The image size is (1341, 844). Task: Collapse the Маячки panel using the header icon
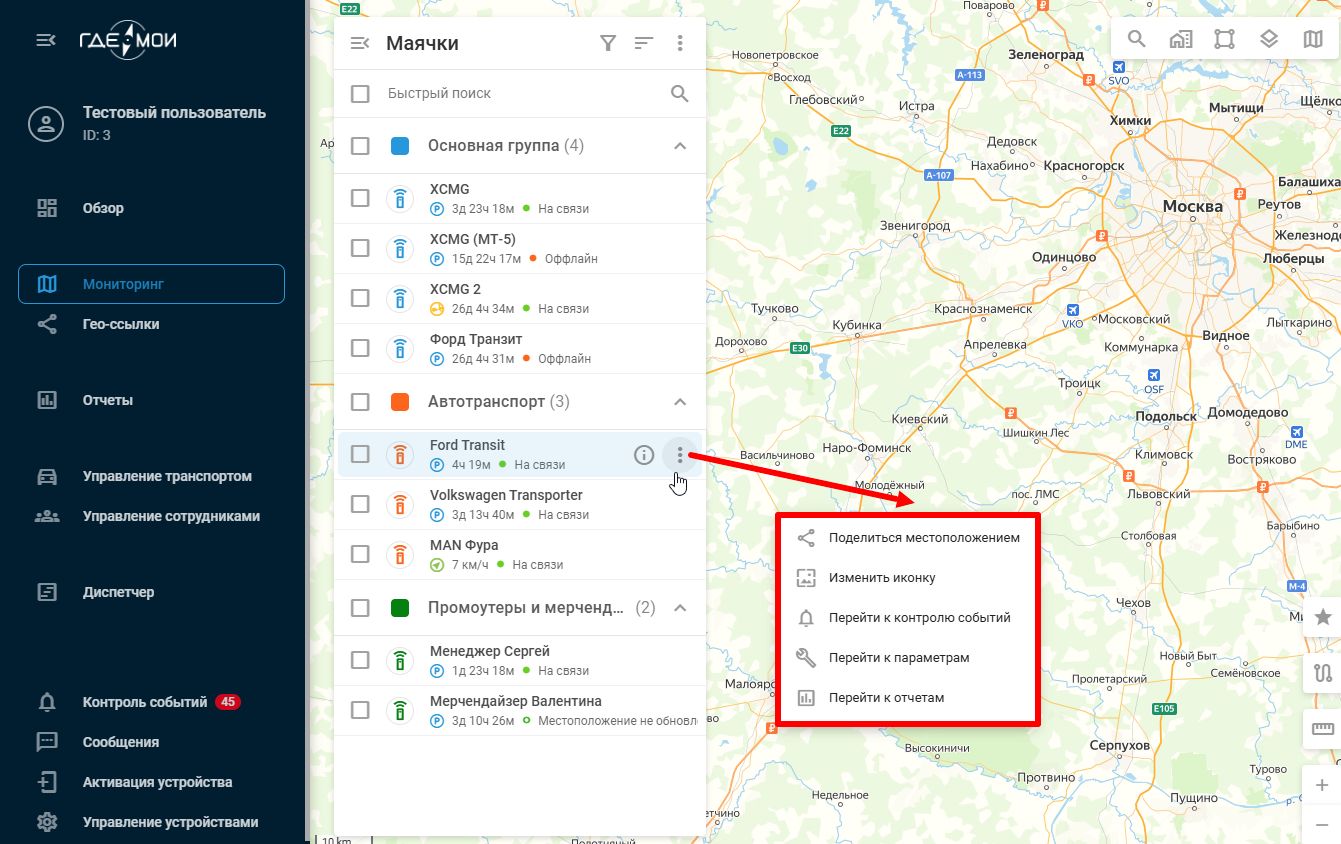click(x=360, y=43)
